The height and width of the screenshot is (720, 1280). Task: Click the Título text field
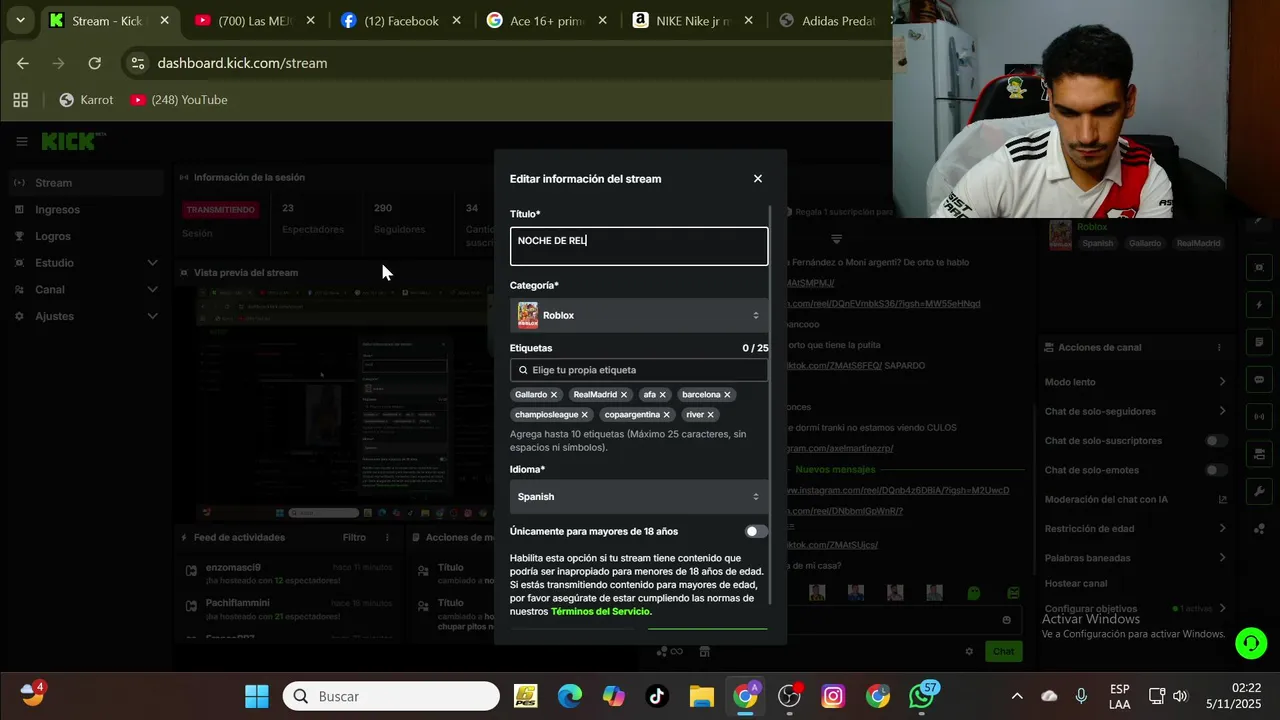tap(639, 246)
